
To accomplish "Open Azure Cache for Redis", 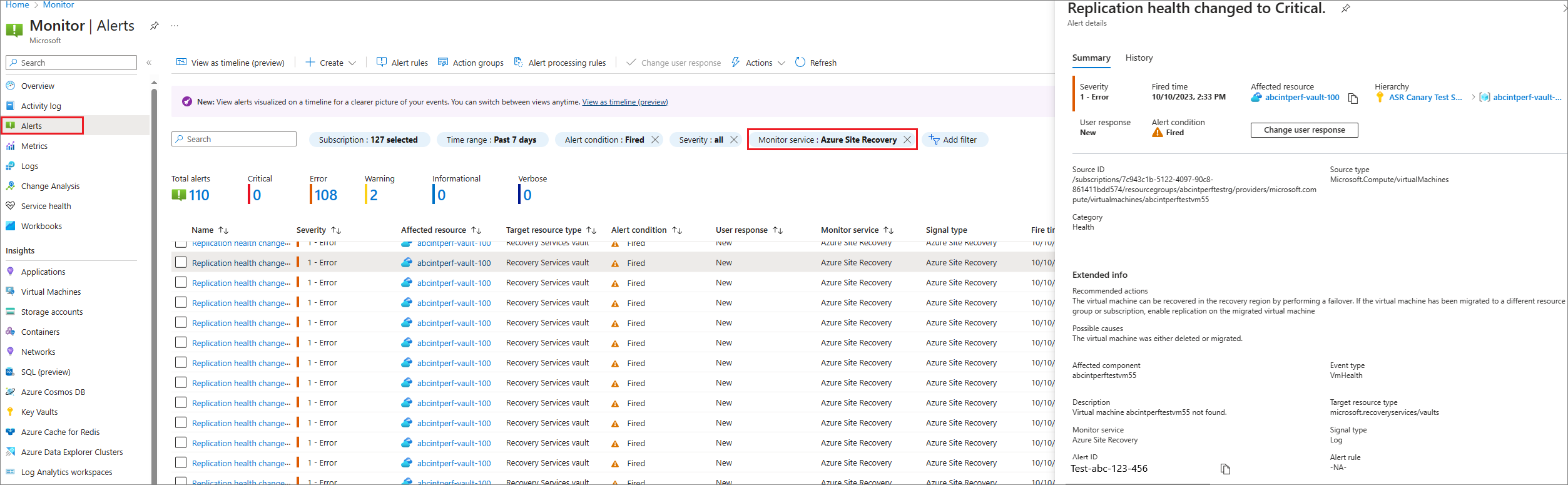I will tap(60, 432).
